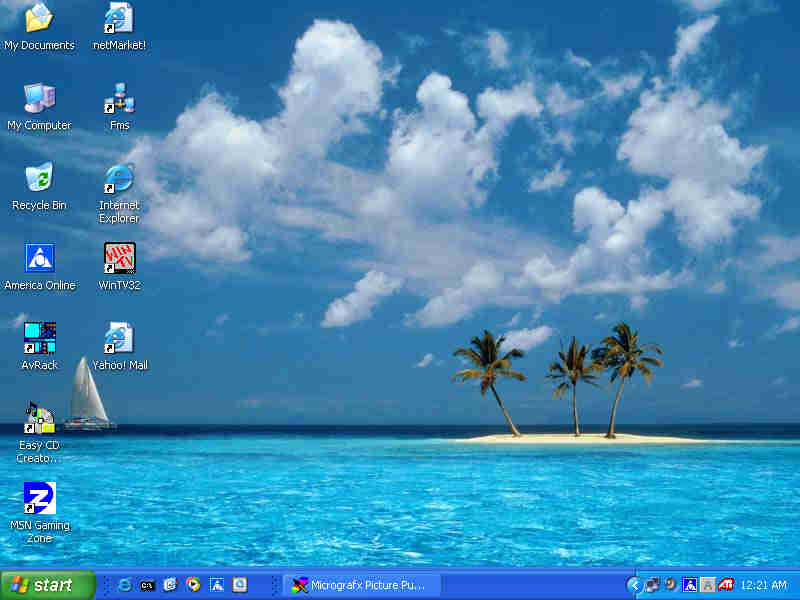Viewport: 800px width, 600px height.
Task: Switch to Micrografx Picture Publisher
Action: tap(360, 585)
